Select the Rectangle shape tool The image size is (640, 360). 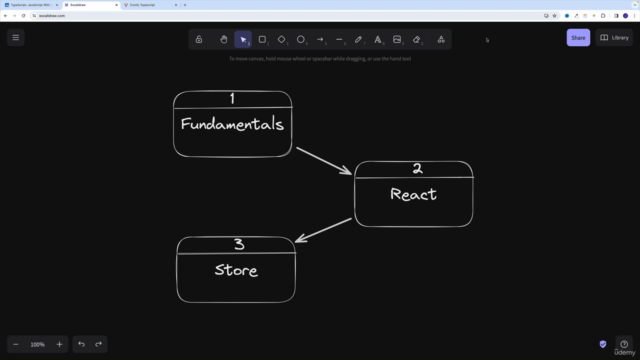262,40
